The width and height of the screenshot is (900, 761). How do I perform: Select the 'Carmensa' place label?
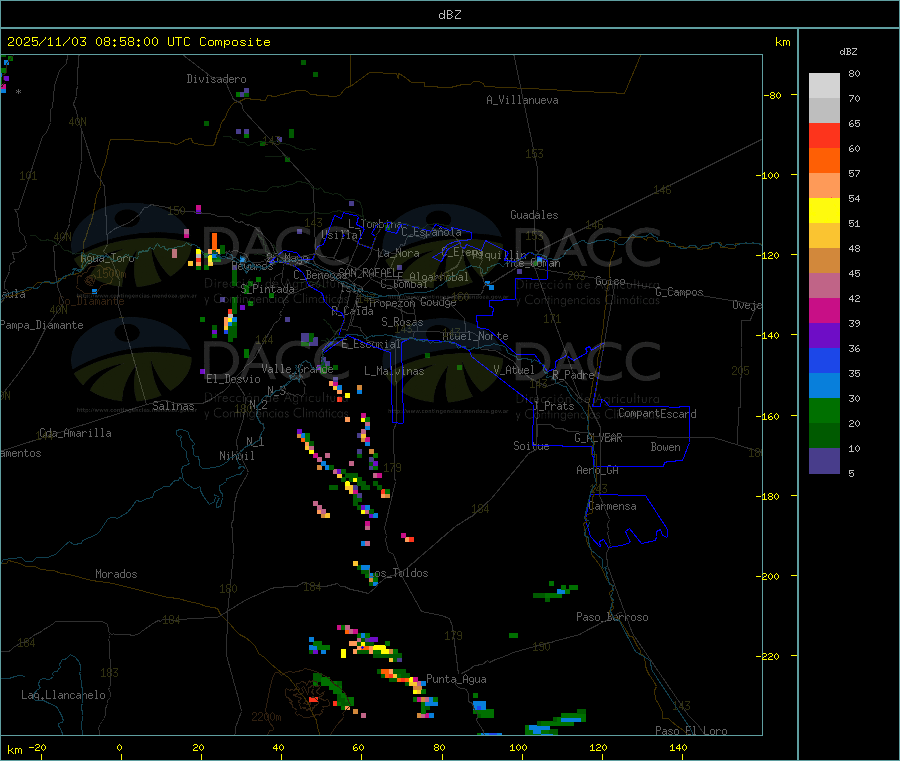612,506
